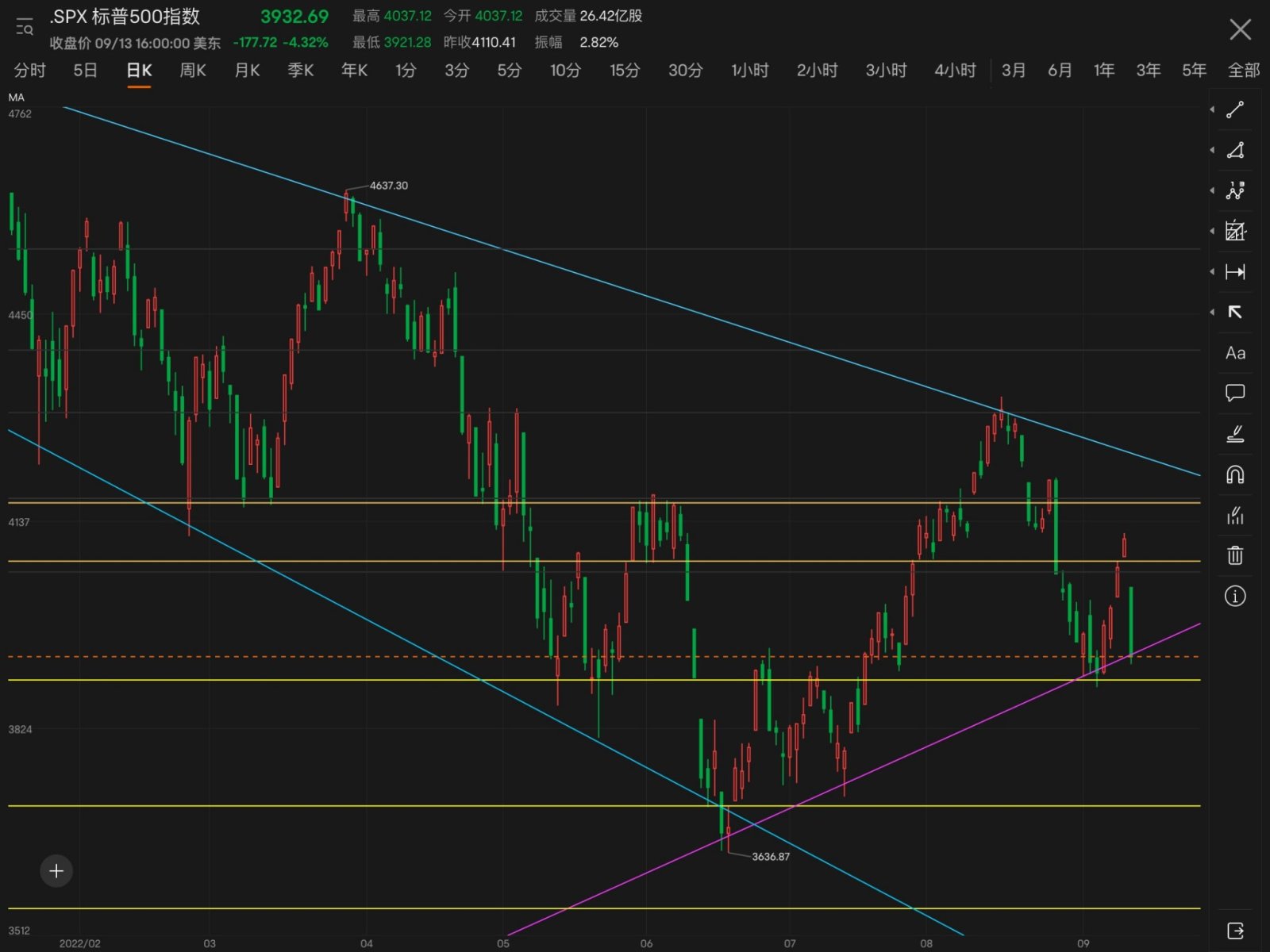Select the arrow marker tool

(1235, 313)
